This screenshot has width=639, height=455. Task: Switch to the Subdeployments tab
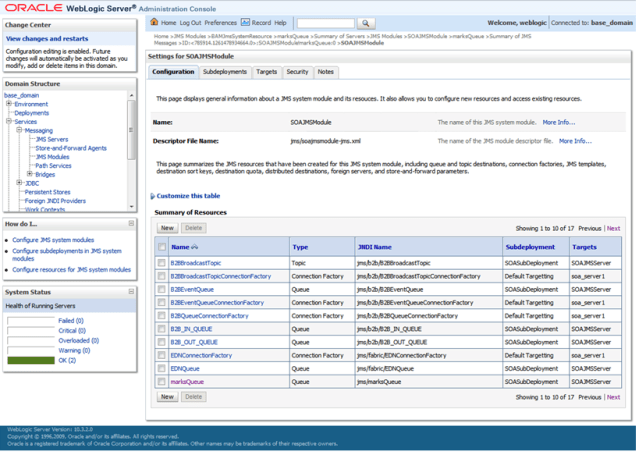(225, 72)
